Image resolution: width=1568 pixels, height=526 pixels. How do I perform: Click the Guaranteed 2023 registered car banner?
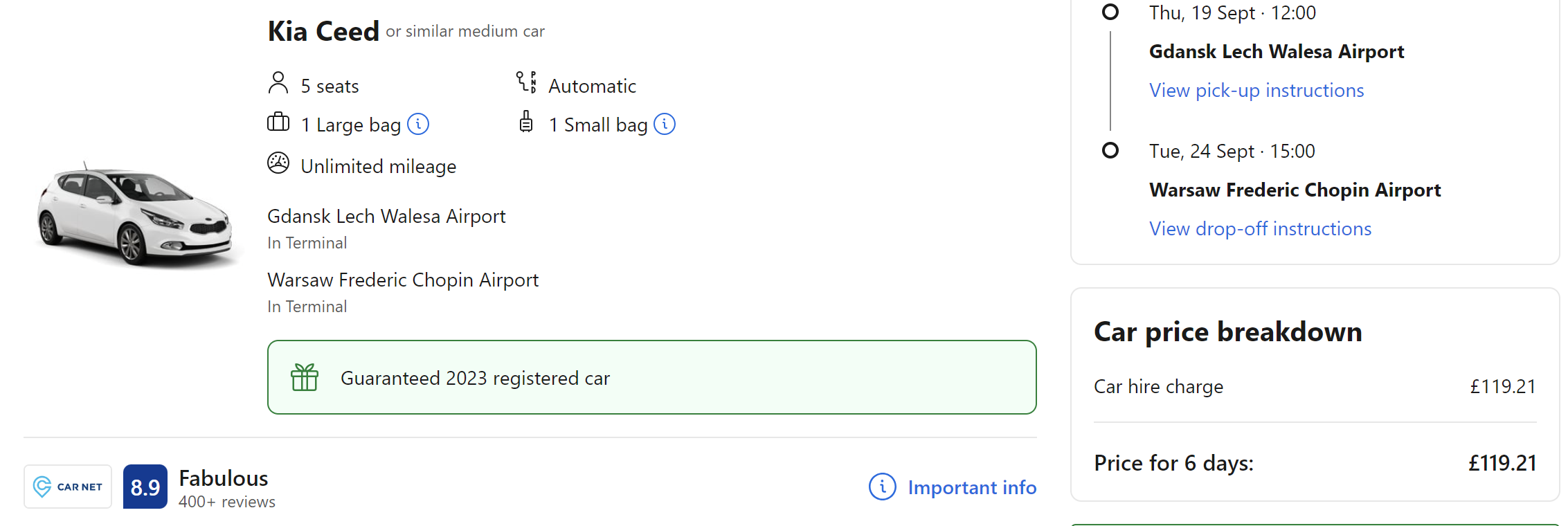pyautogui.click(x=652, y=377)
